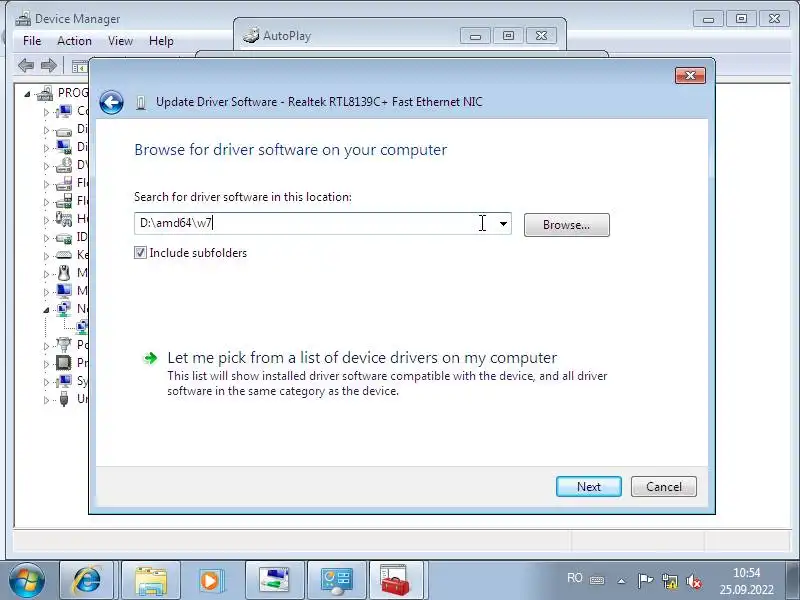Click the on-screen keyboard tray icon

pos(597,580)
